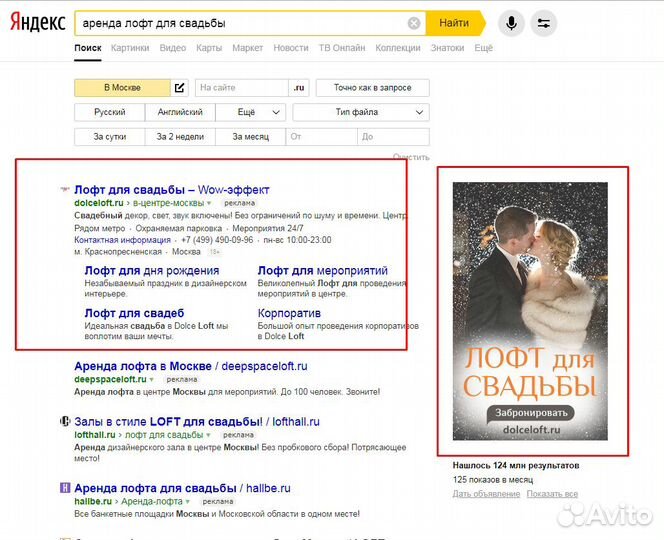The height and width of the screenshot is (540, 664).
Task: Select the Поиск tab
Action: click(88, 48)
